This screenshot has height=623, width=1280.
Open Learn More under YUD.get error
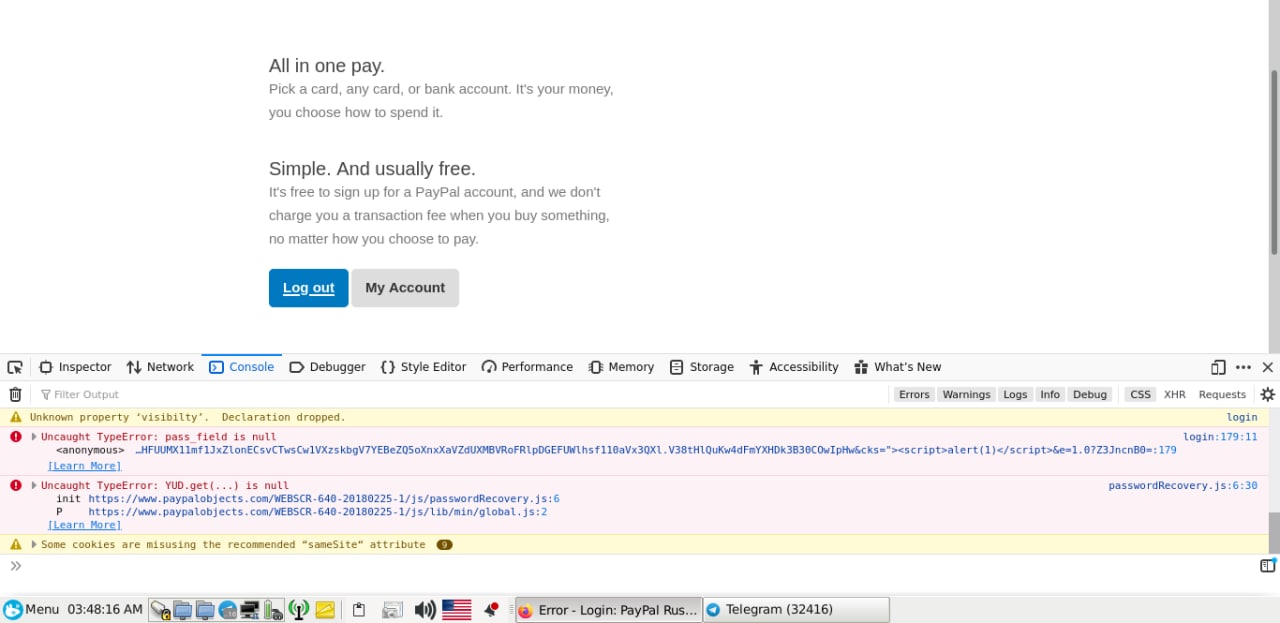coord(84,525)
